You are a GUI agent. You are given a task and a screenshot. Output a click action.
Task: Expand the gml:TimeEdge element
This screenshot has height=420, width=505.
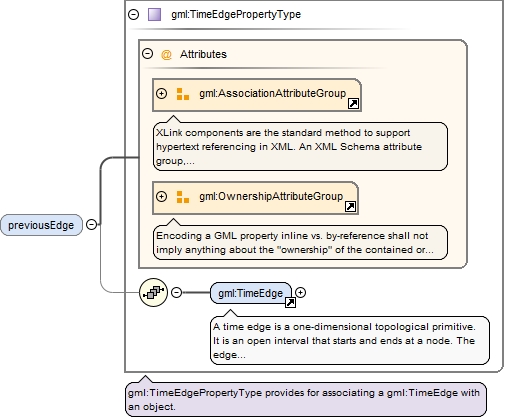(x=301, y=293)
